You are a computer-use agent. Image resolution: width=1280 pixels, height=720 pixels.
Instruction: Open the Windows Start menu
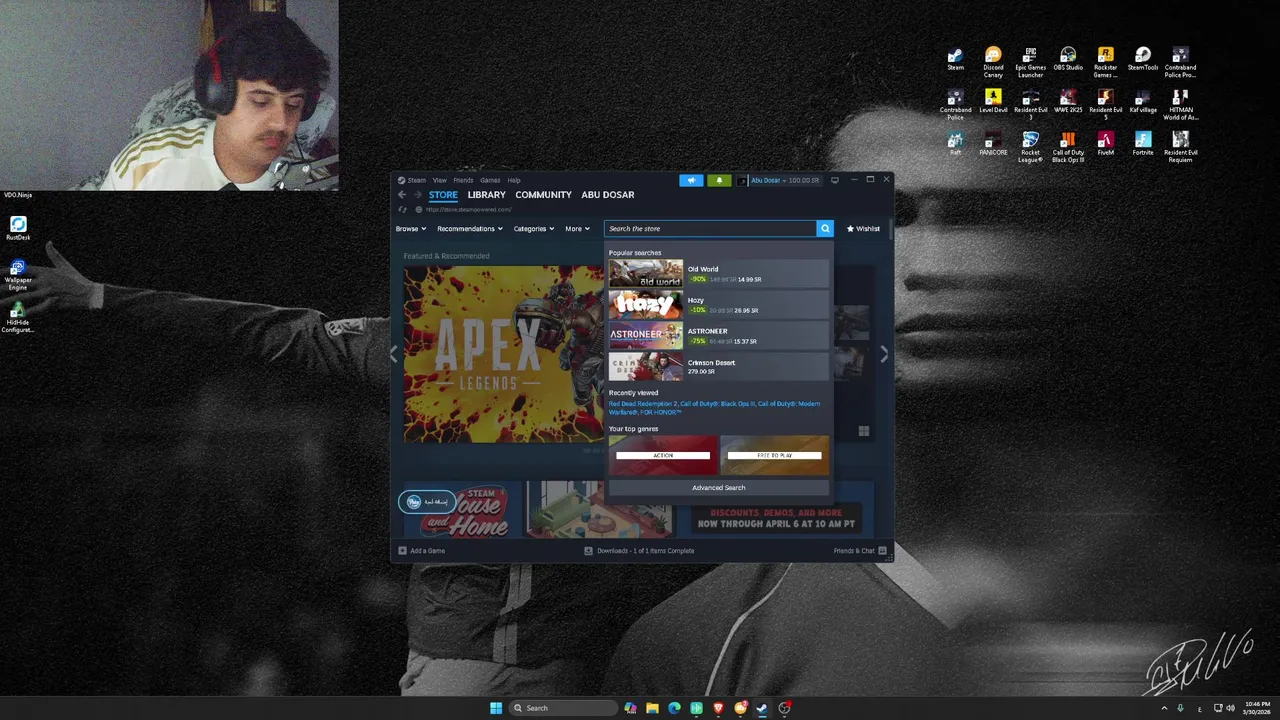[x=496, y=708]
